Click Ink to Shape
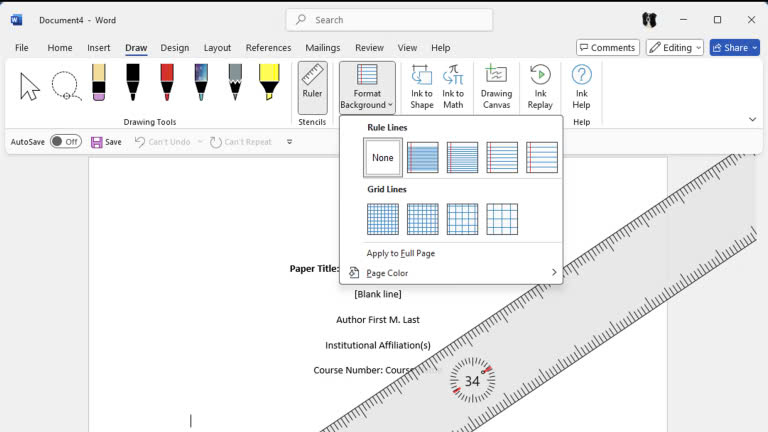 pos(422,87)
